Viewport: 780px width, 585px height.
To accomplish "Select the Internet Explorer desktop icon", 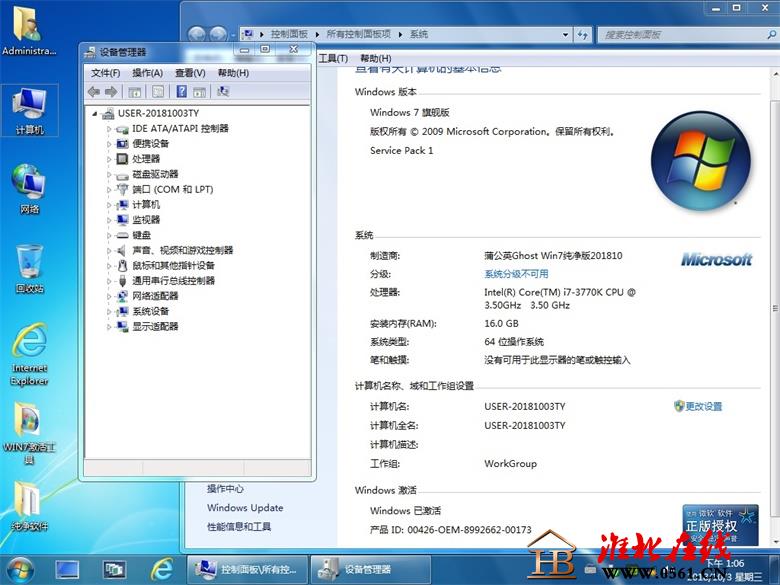I will coord(29,354).
